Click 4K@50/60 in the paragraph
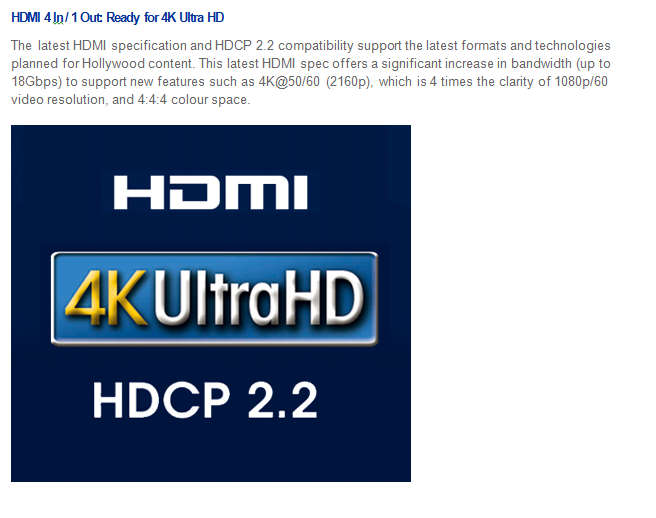Image resolution: width=656 pixels, height=518 pixels. (x=289, y=82)
